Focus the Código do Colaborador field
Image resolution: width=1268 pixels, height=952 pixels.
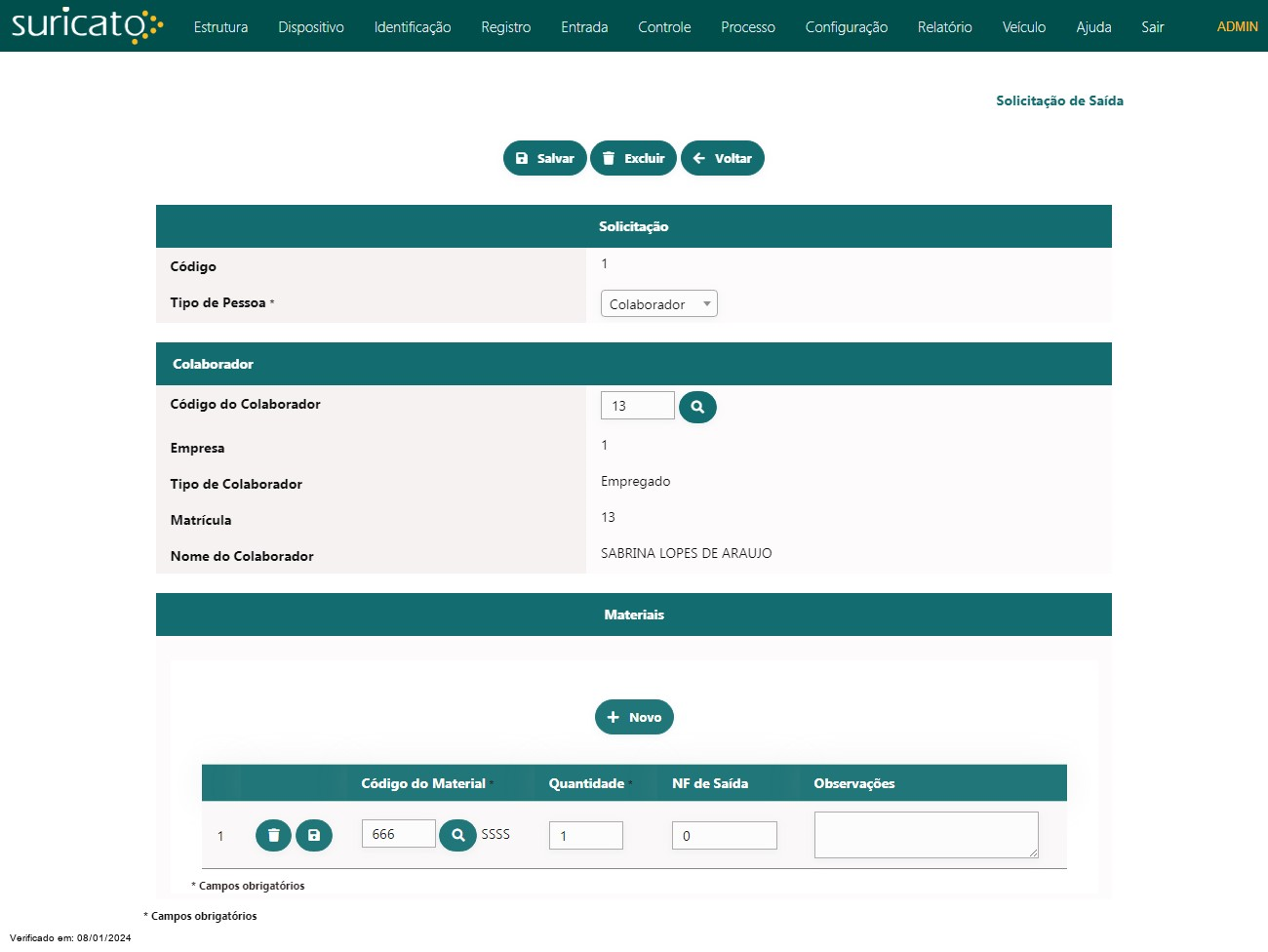point(637,406)
